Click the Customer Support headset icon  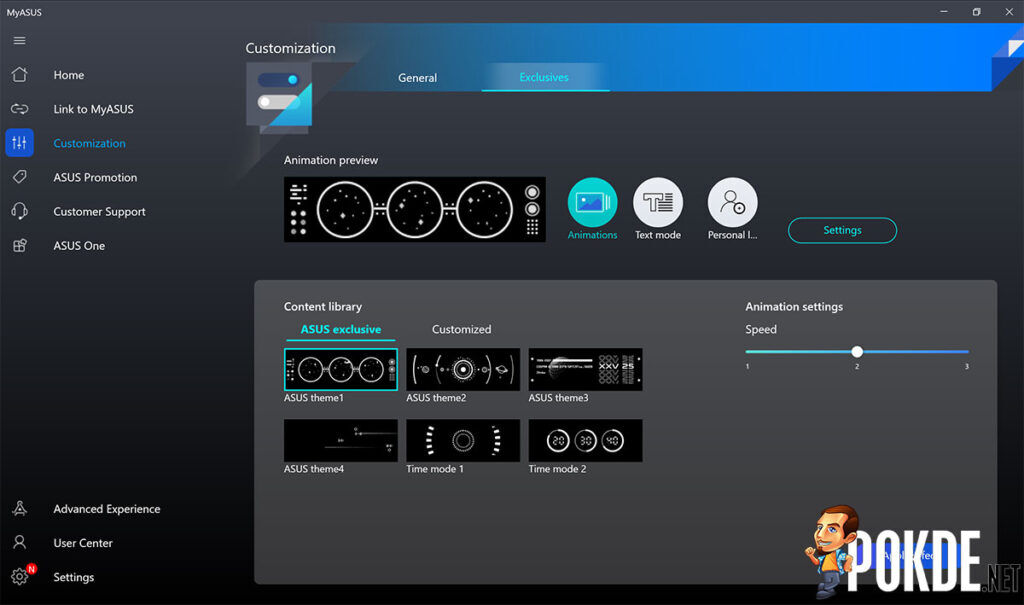point(20,211)
